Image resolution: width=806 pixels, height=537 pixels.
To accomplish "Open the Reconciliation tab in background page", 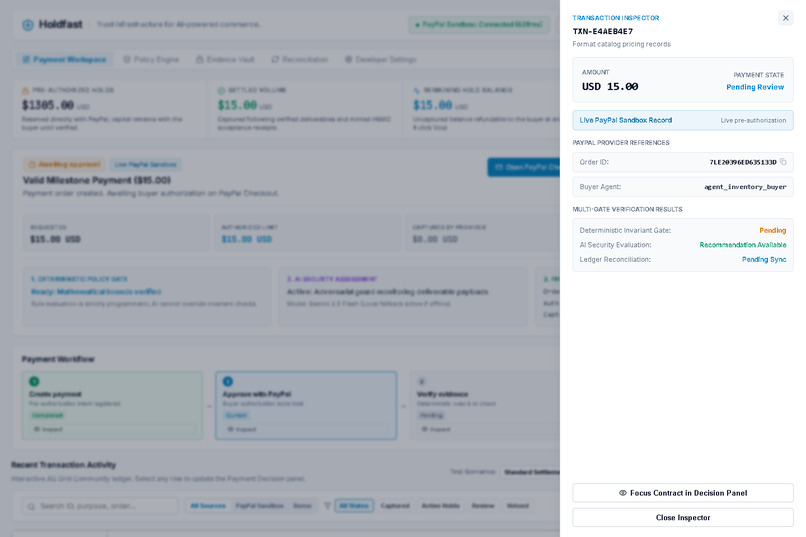I will point(300,60).
